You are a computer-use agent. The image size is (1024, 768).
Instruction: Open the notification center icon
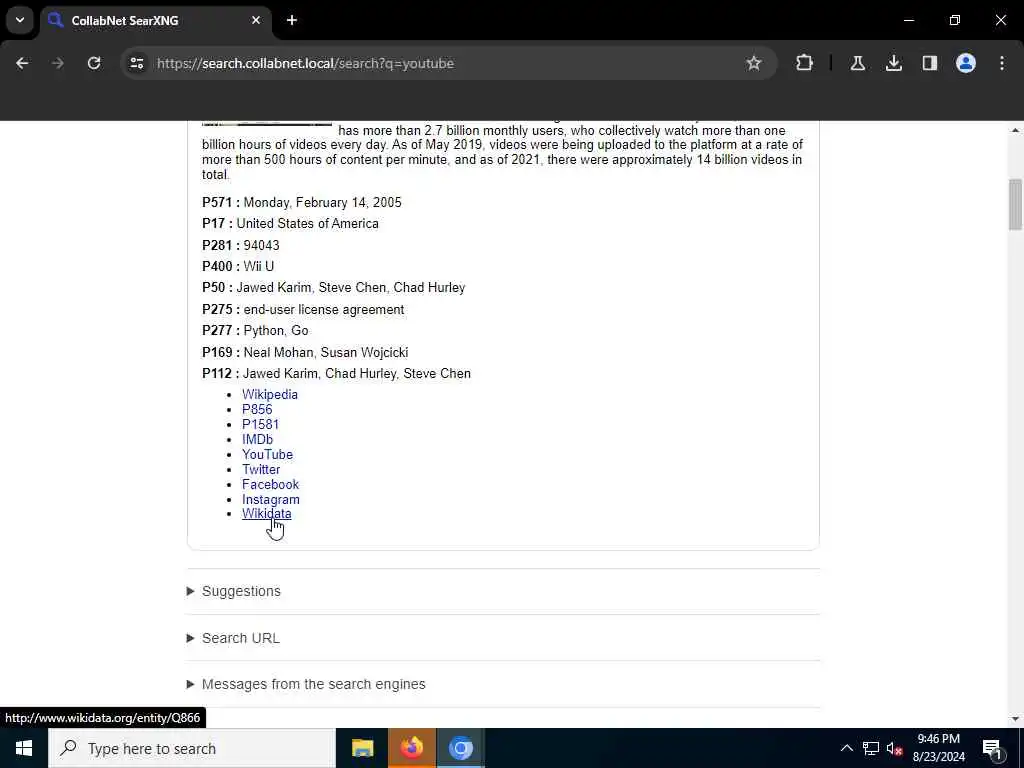992,748
